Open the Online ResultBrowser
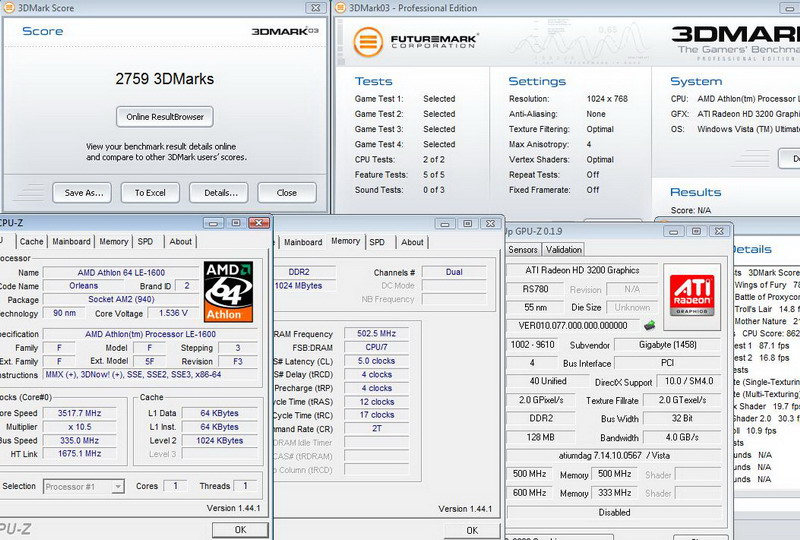This screenshot has height=540, width=800. pyautogui.click(x=165, y=117)
